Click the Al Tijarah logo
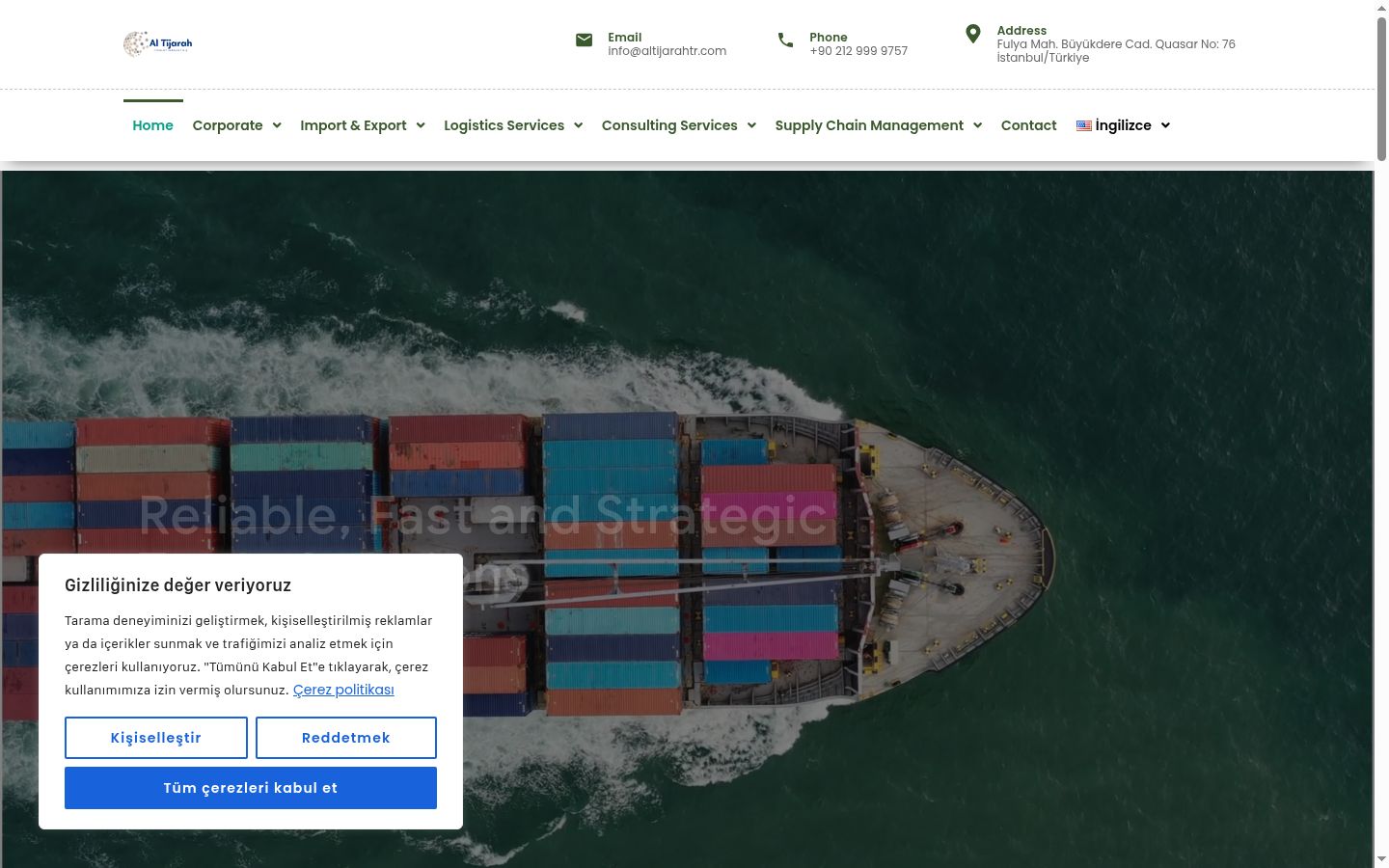Viewport: 1389px width, 868px height. 158,43
